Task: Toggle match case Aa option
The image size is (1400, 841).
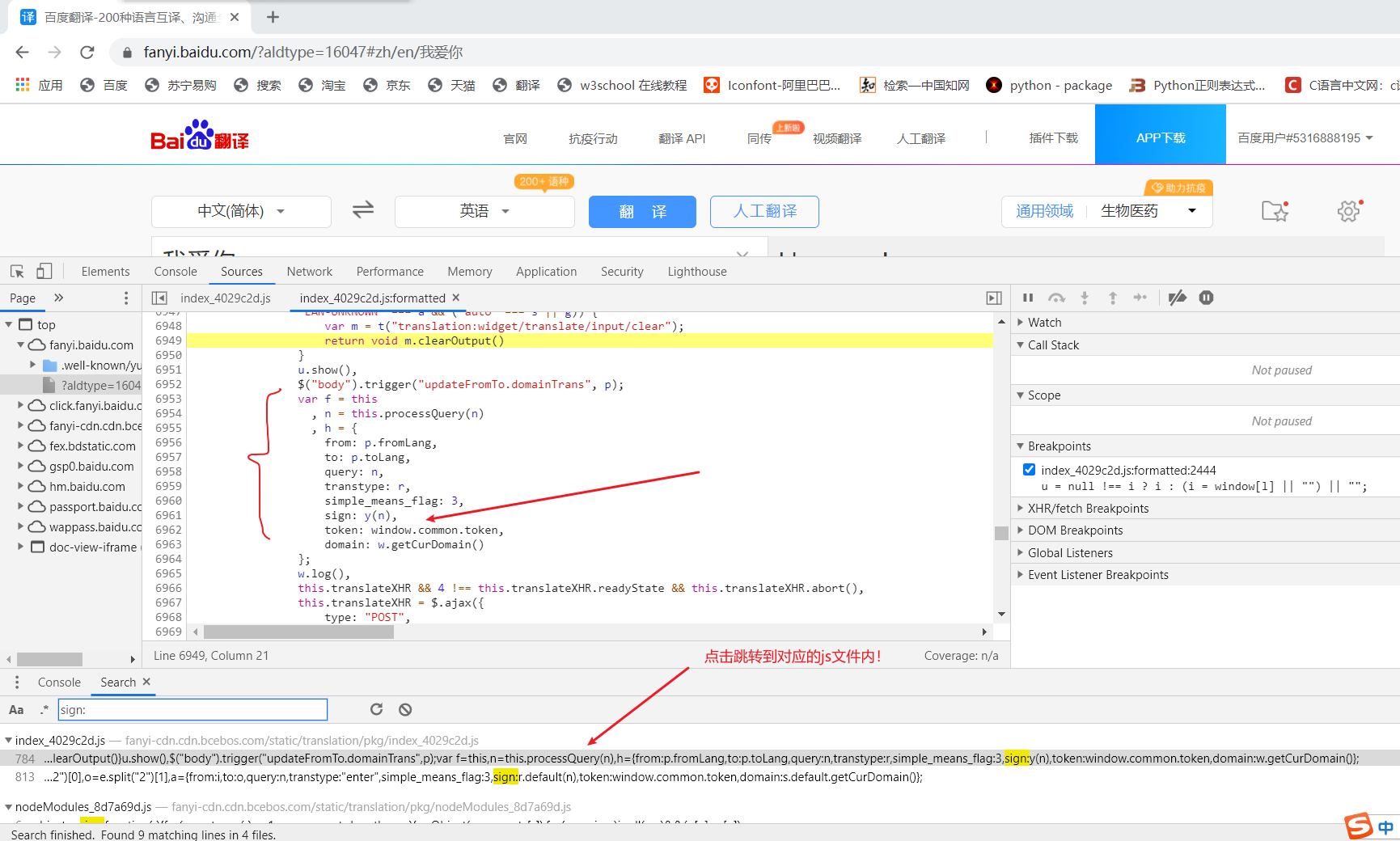Action: pos(16,710)
